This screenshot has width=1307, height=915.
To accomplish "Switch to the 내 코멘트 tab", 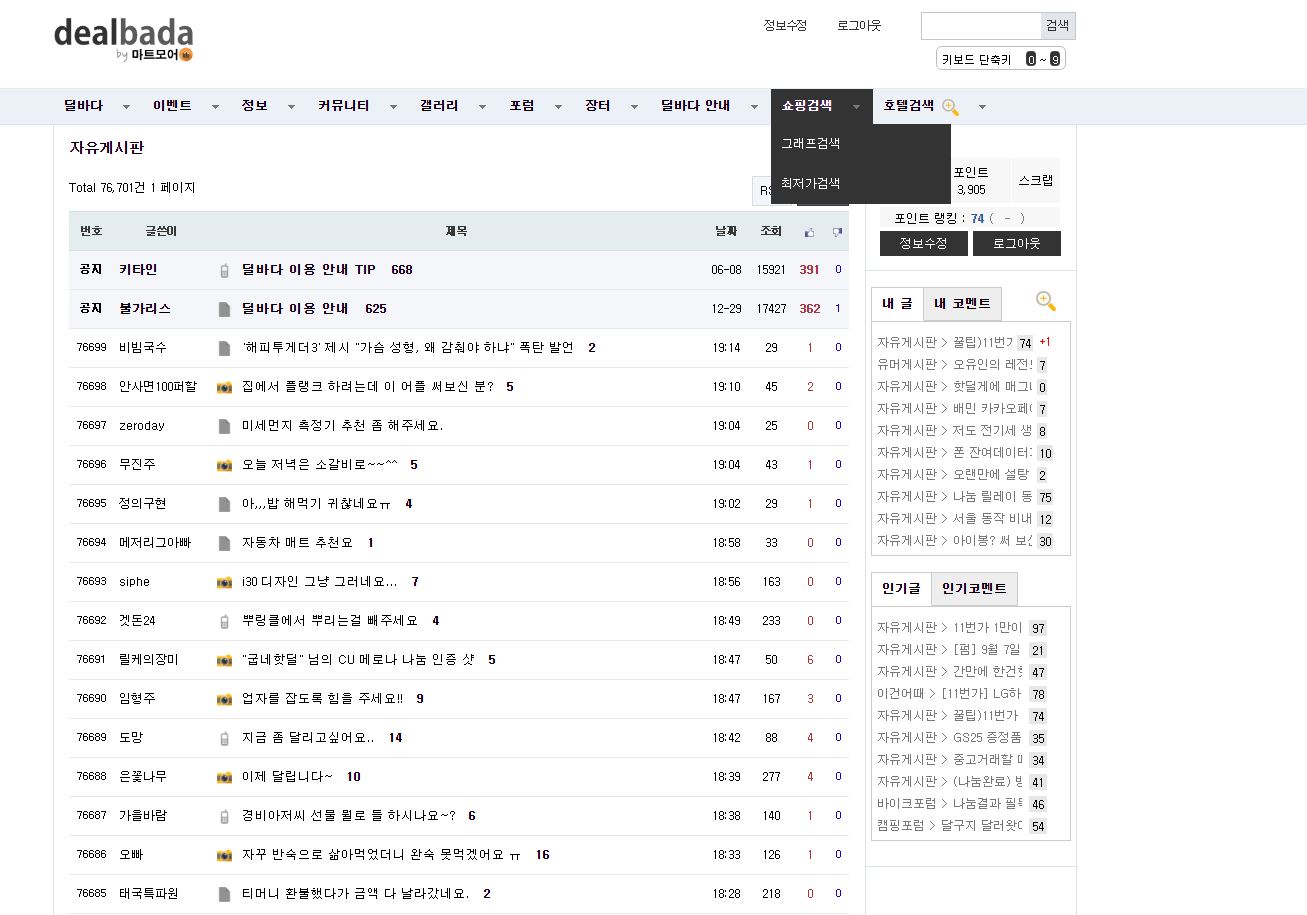I will pyautogui.click(x=961, y=303).
